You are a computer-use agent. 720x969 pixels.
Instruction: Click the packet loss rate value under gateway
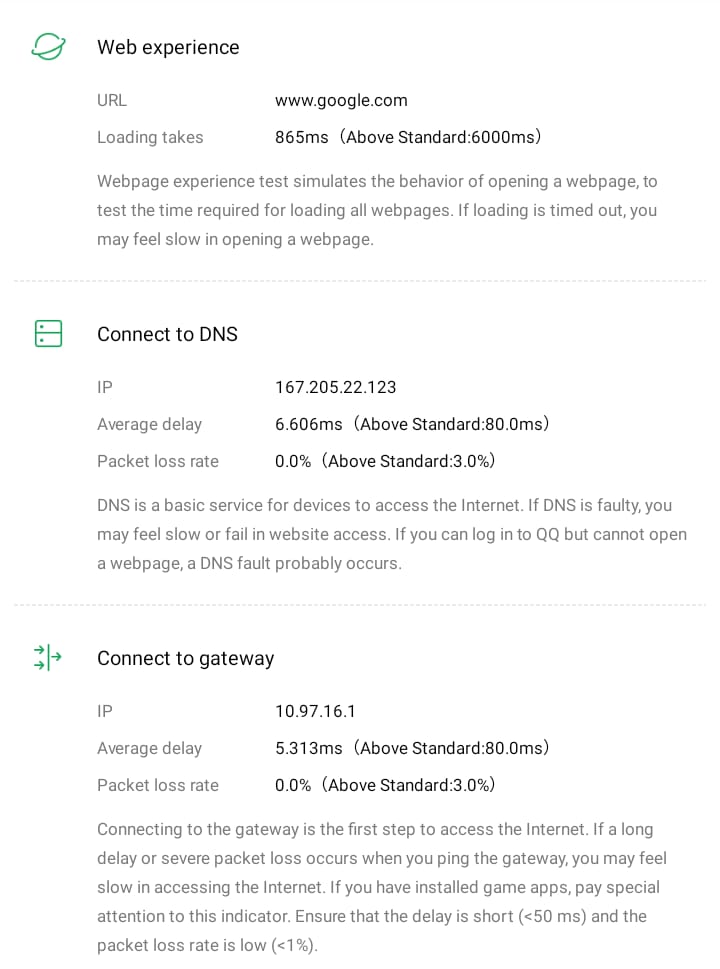tap(385, 785)
